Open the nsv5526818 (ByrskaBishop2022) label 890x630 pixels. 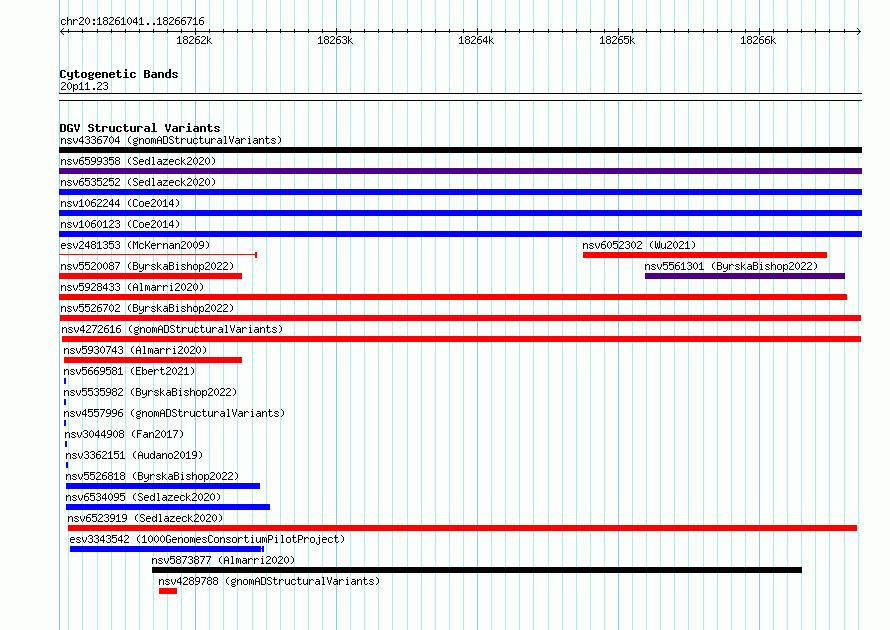tap(152, 476)
